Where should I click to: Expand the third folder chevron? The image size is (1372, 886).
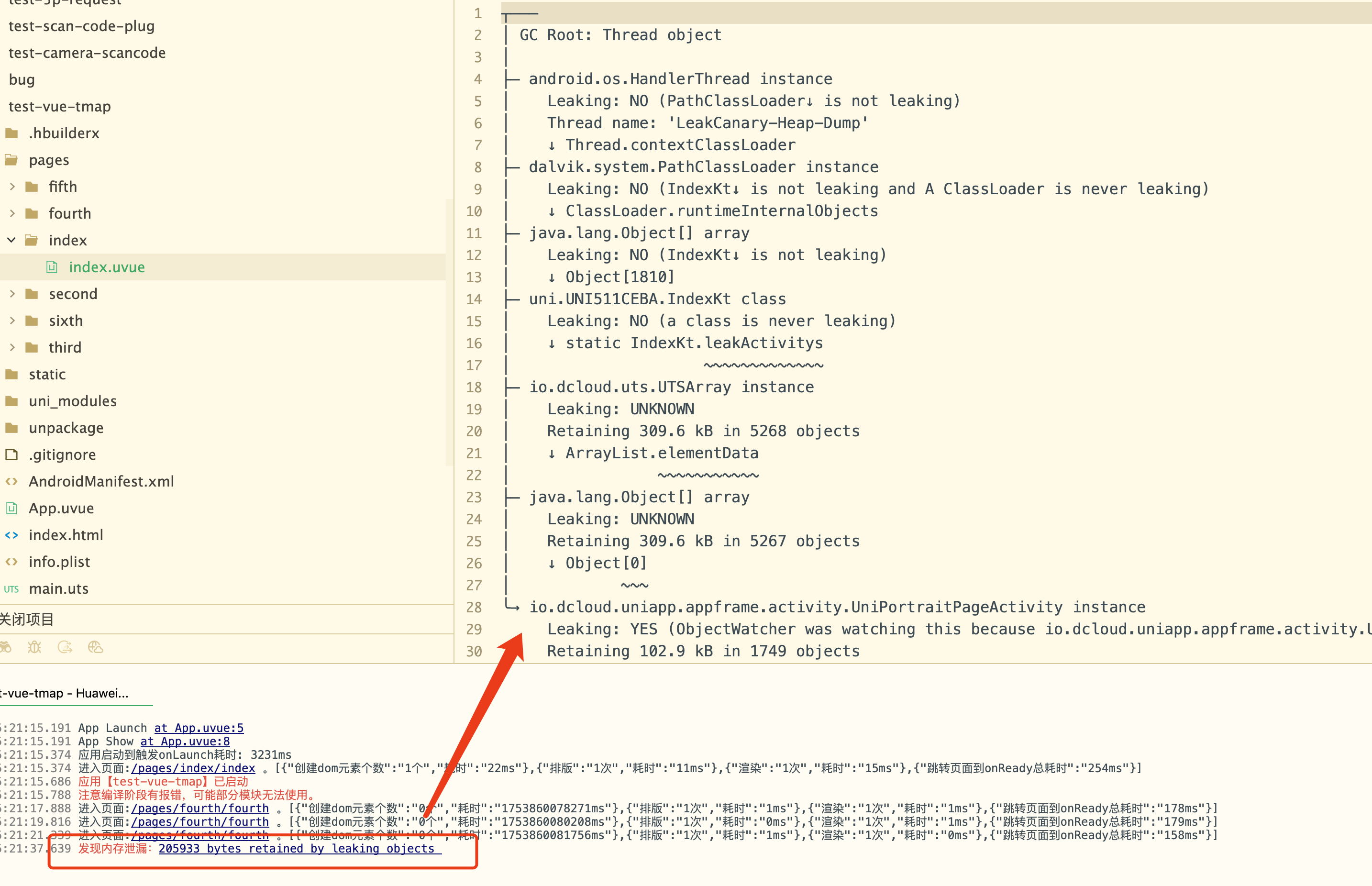pyautogui.click(x=12, y=347)
